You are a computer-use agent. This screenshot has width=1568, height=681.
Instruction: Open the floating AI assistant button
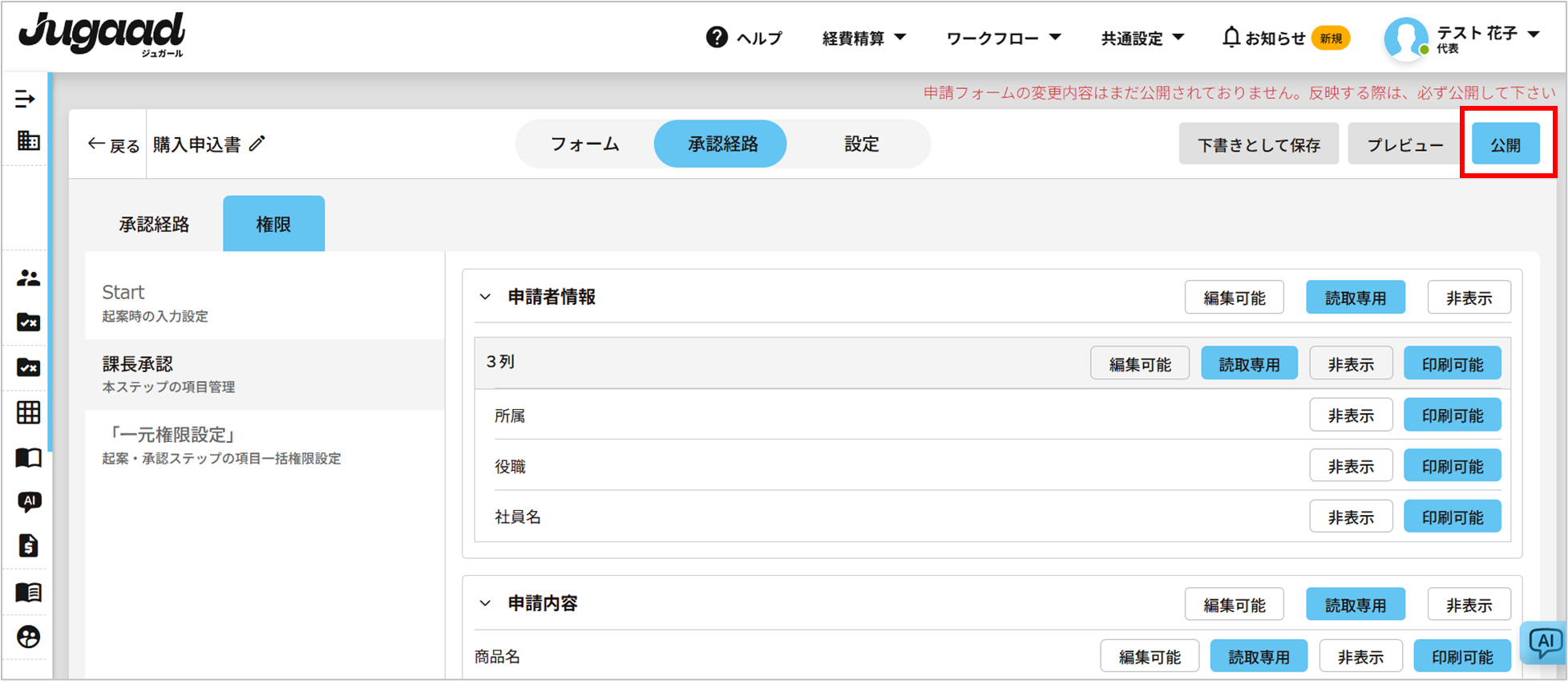1543,642
